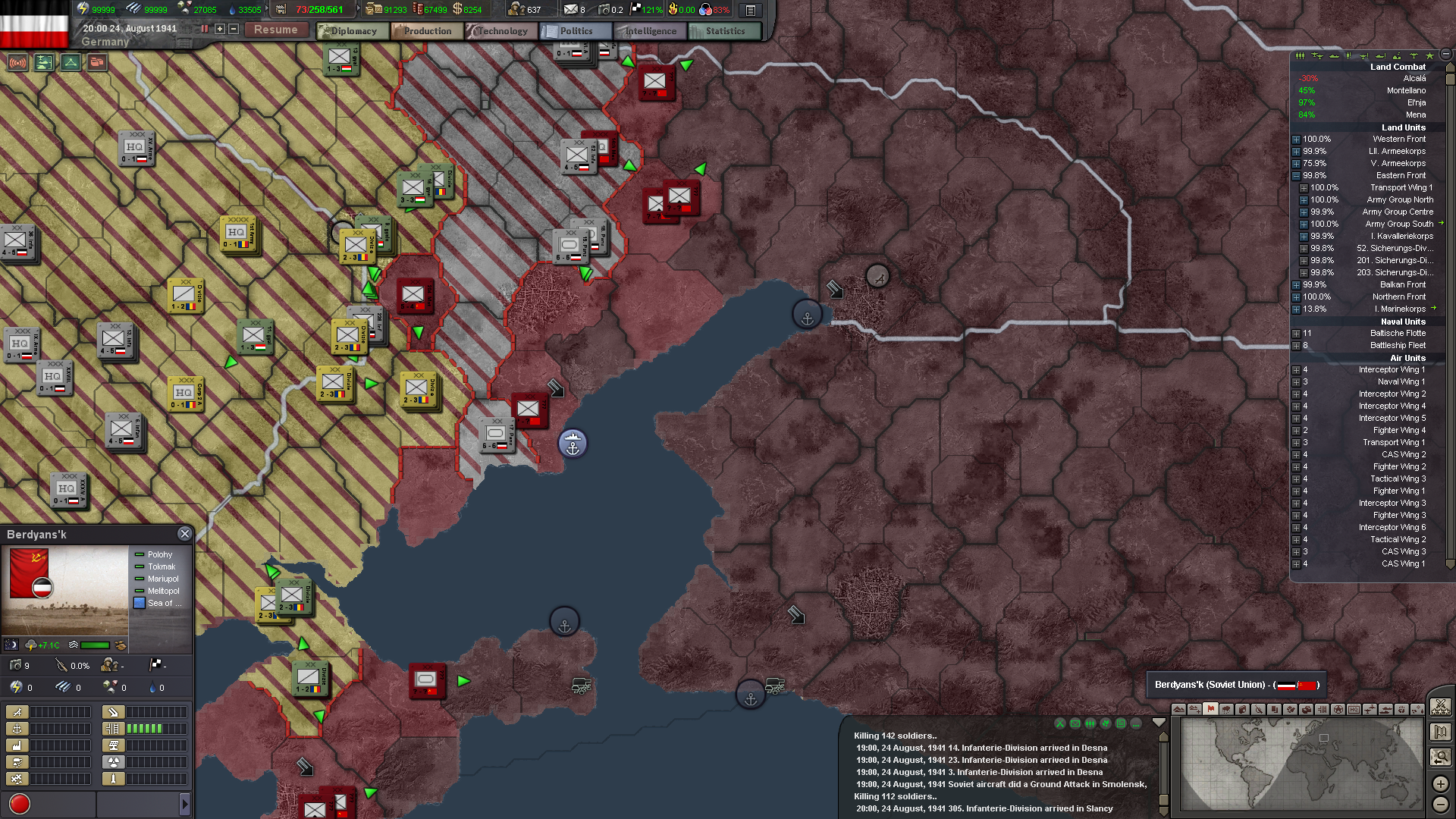Click the infrastructure building icon in province panel
The height and width of the screenshot is (819, 1456).
113,729
